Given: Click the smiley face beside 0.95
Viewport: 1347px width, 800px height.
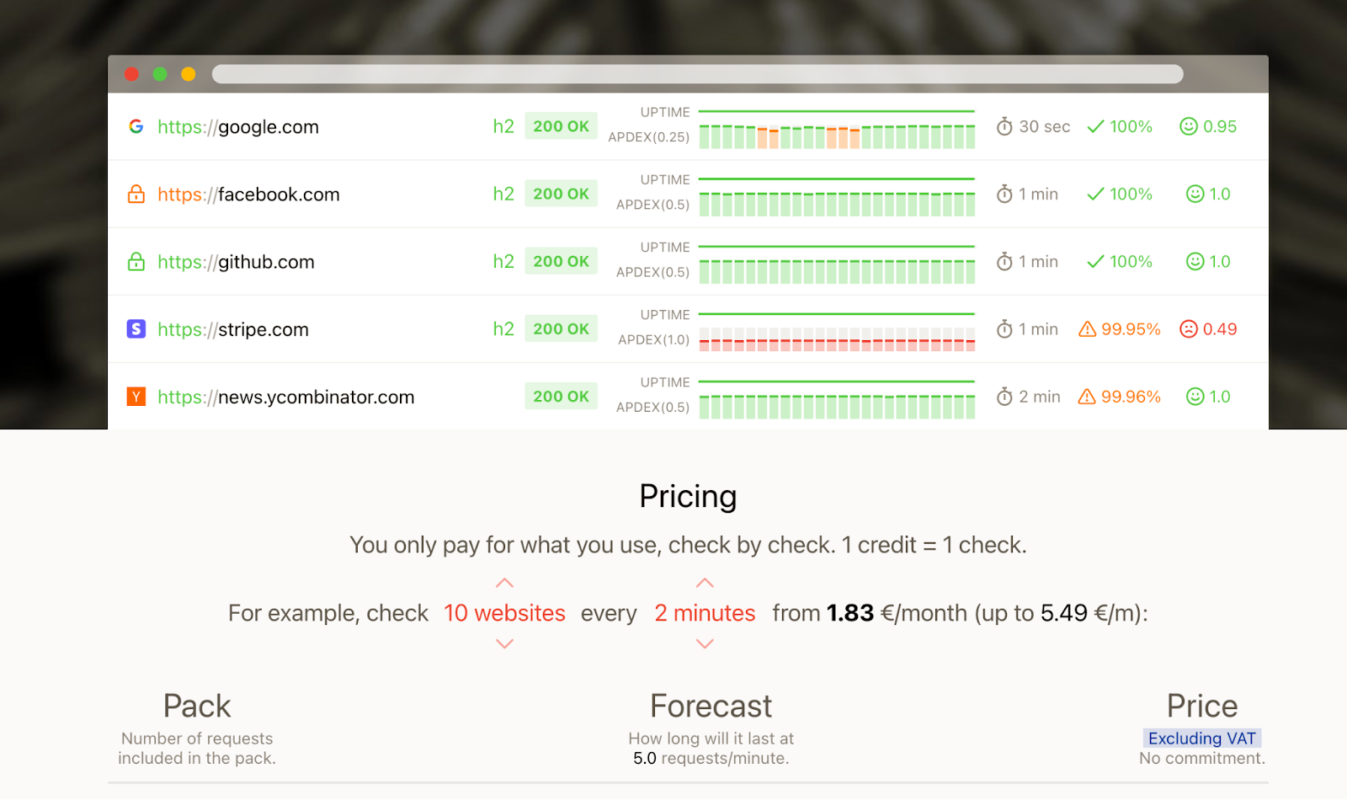Looking at the screenshot, I should tap(1188, 127).
